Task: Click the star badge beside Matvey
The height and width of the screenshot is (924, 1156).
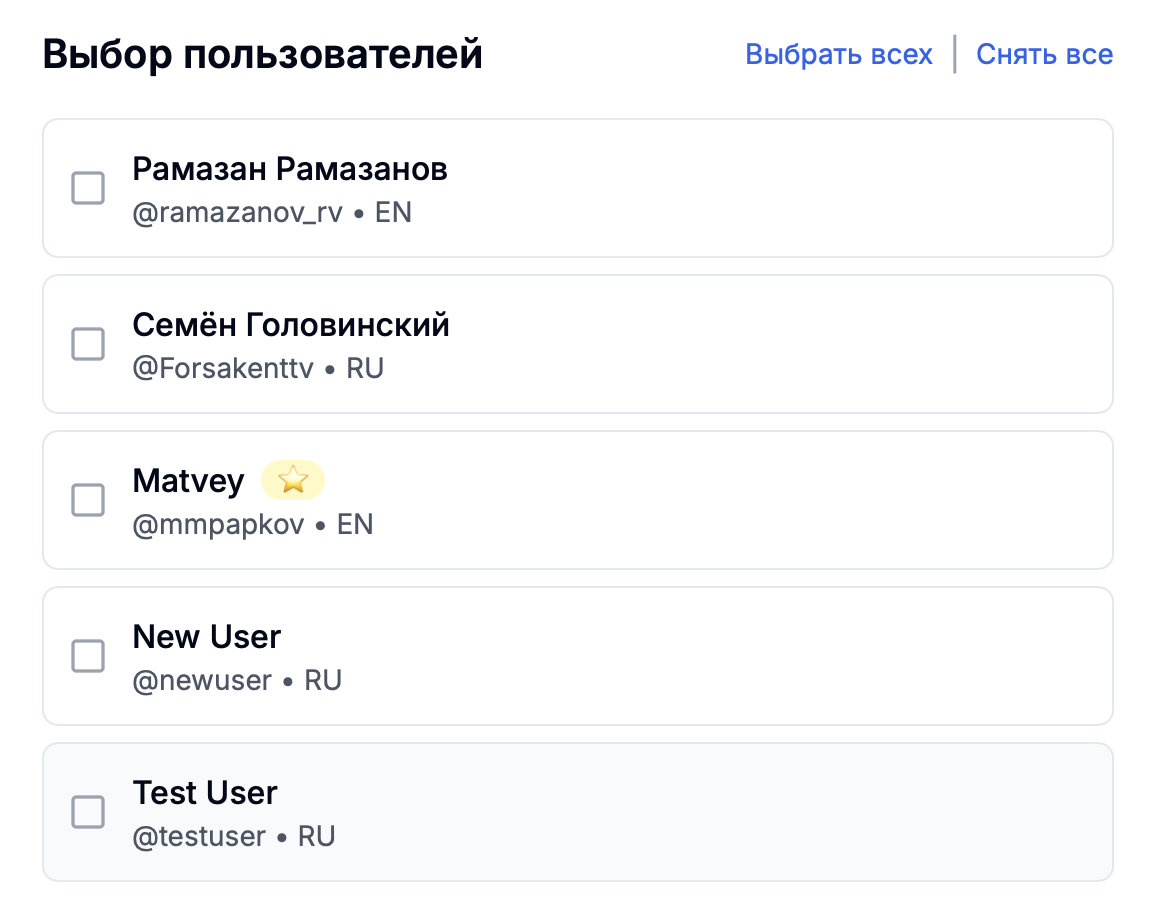Action: pyautogui.click(x=293, y=481)
